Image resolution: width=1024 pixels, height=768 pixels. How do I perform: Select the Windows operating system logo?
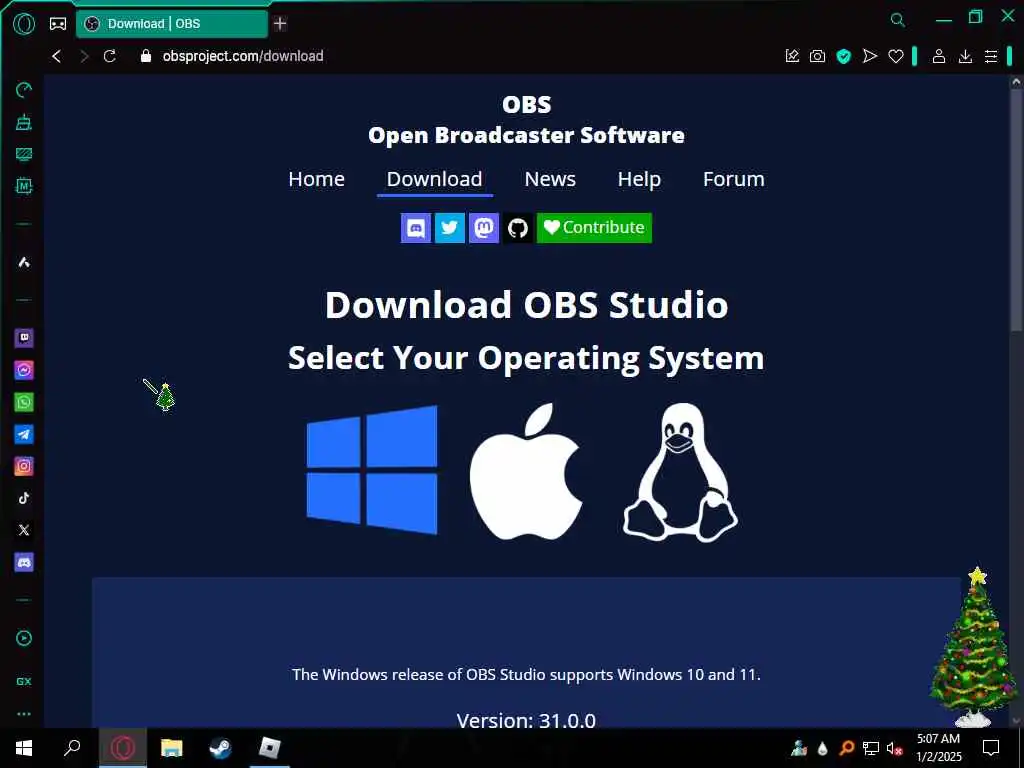372,470
